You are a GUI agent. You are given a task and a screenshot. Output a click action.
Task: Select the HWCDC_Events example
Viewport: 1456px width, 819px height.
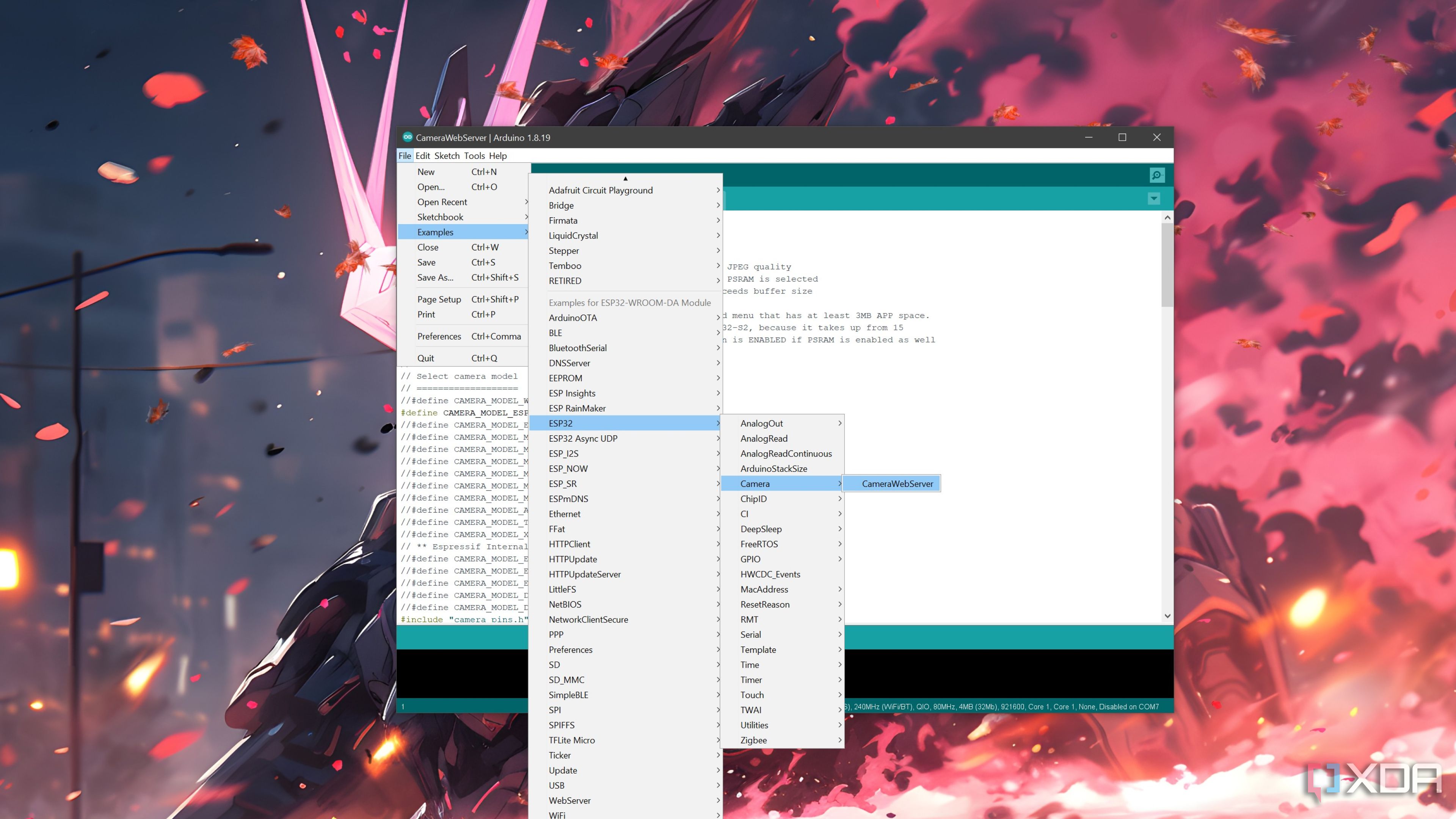point(783,574)
